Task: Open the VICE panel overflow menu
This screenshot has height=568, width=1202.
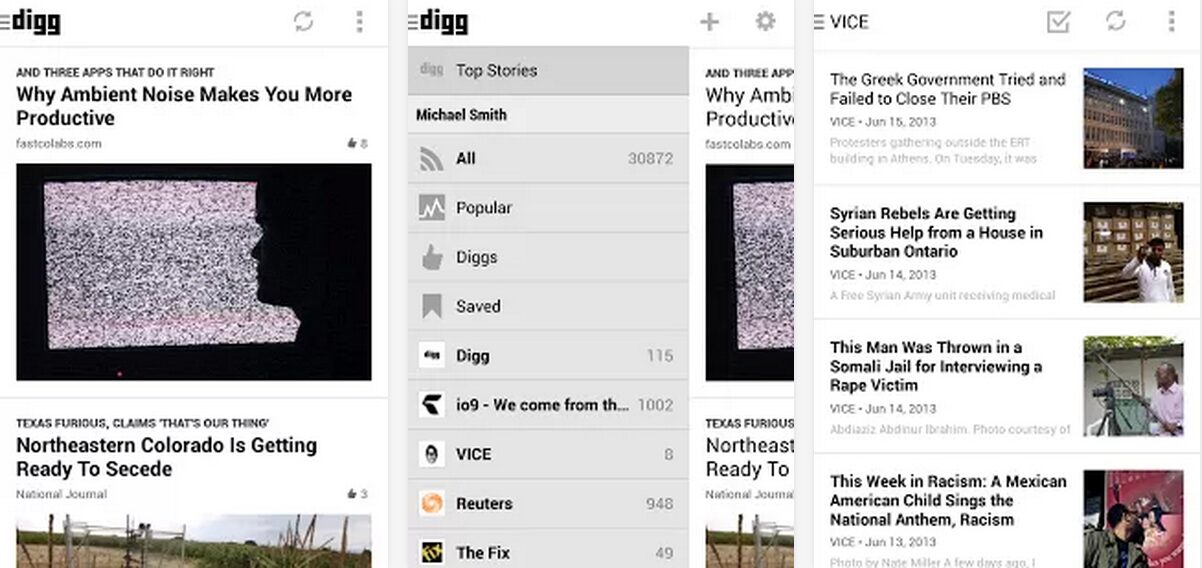Action: pyautogui.click(x=1172, y=21)
